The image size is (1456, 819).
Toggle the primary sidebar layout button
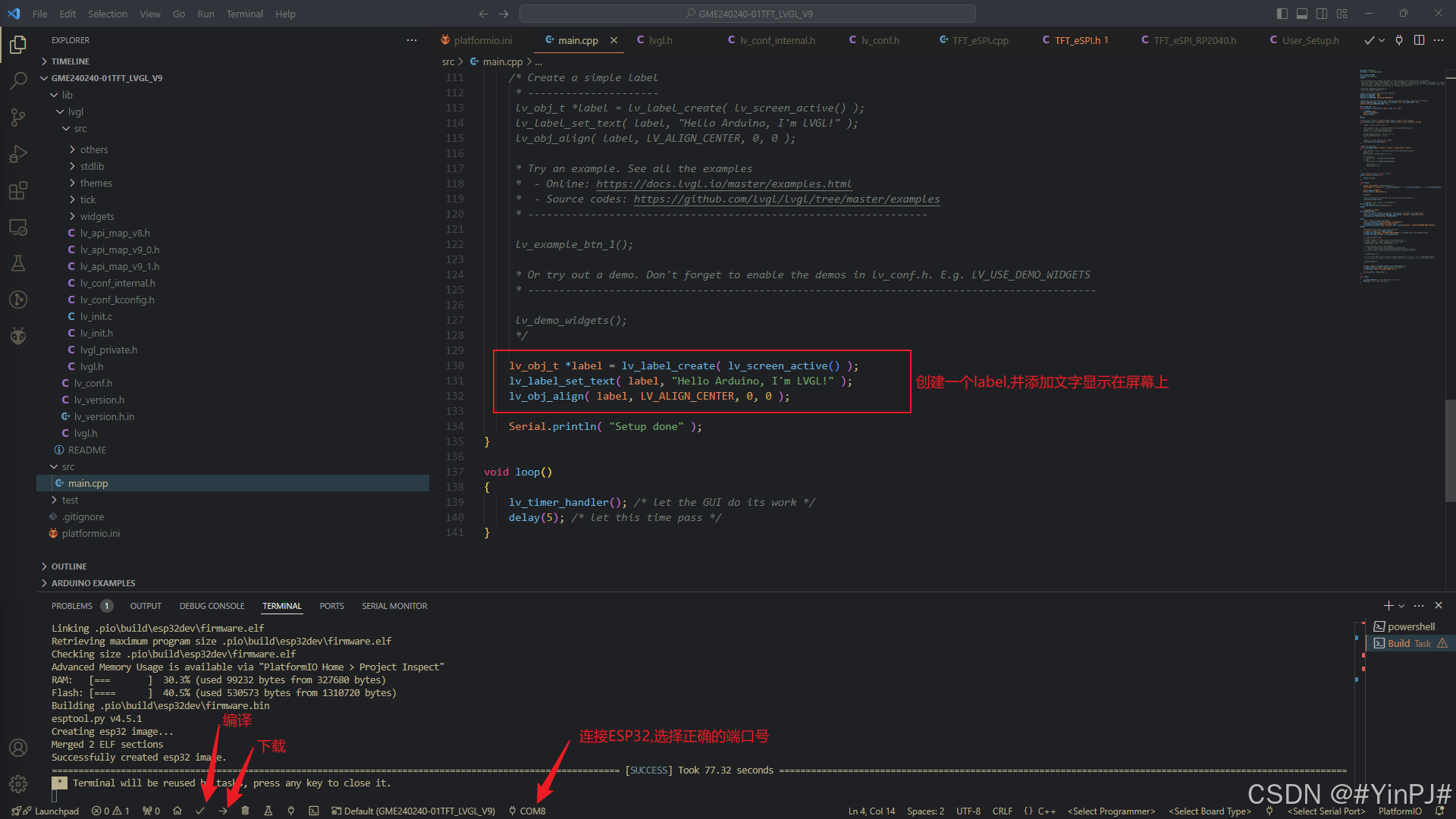point(1282,14)
